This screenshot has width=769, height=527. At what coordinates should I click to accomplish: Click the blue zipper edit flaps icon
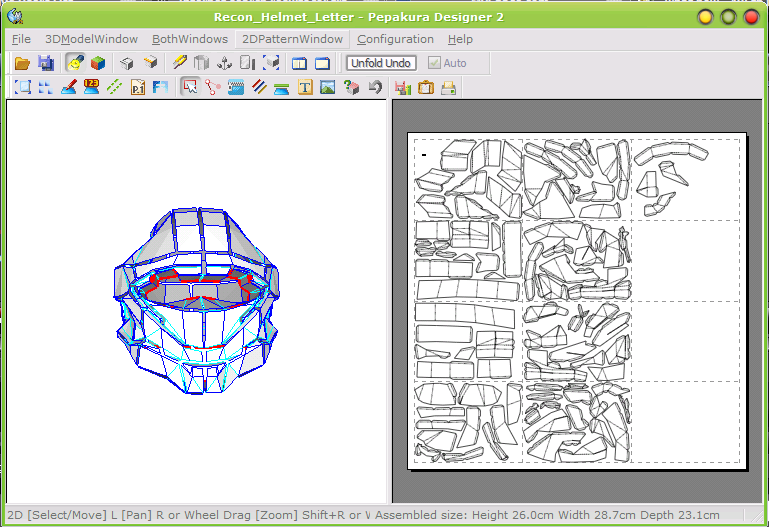236,87
